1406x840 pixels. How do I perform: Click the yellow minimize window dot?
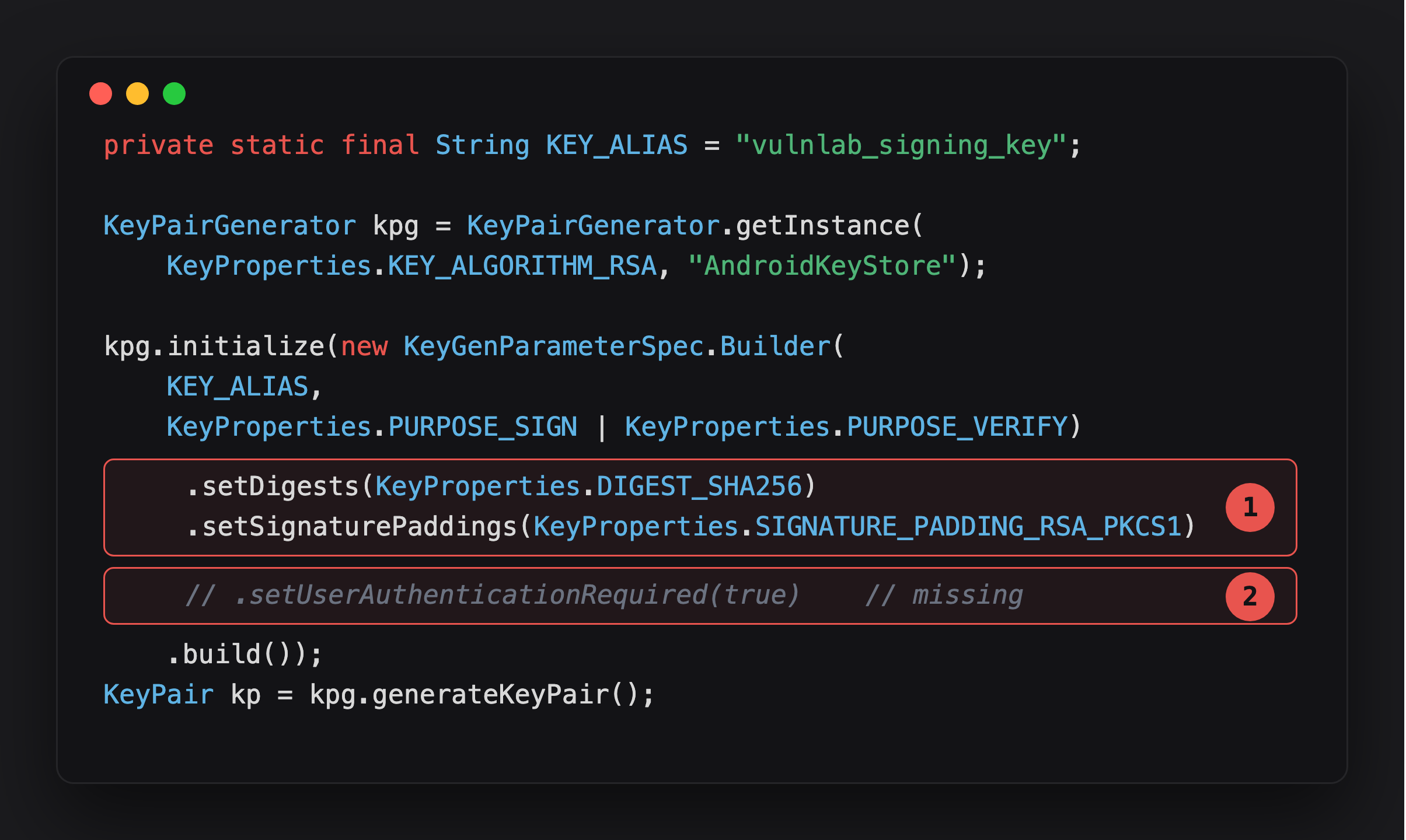[137, 93]
